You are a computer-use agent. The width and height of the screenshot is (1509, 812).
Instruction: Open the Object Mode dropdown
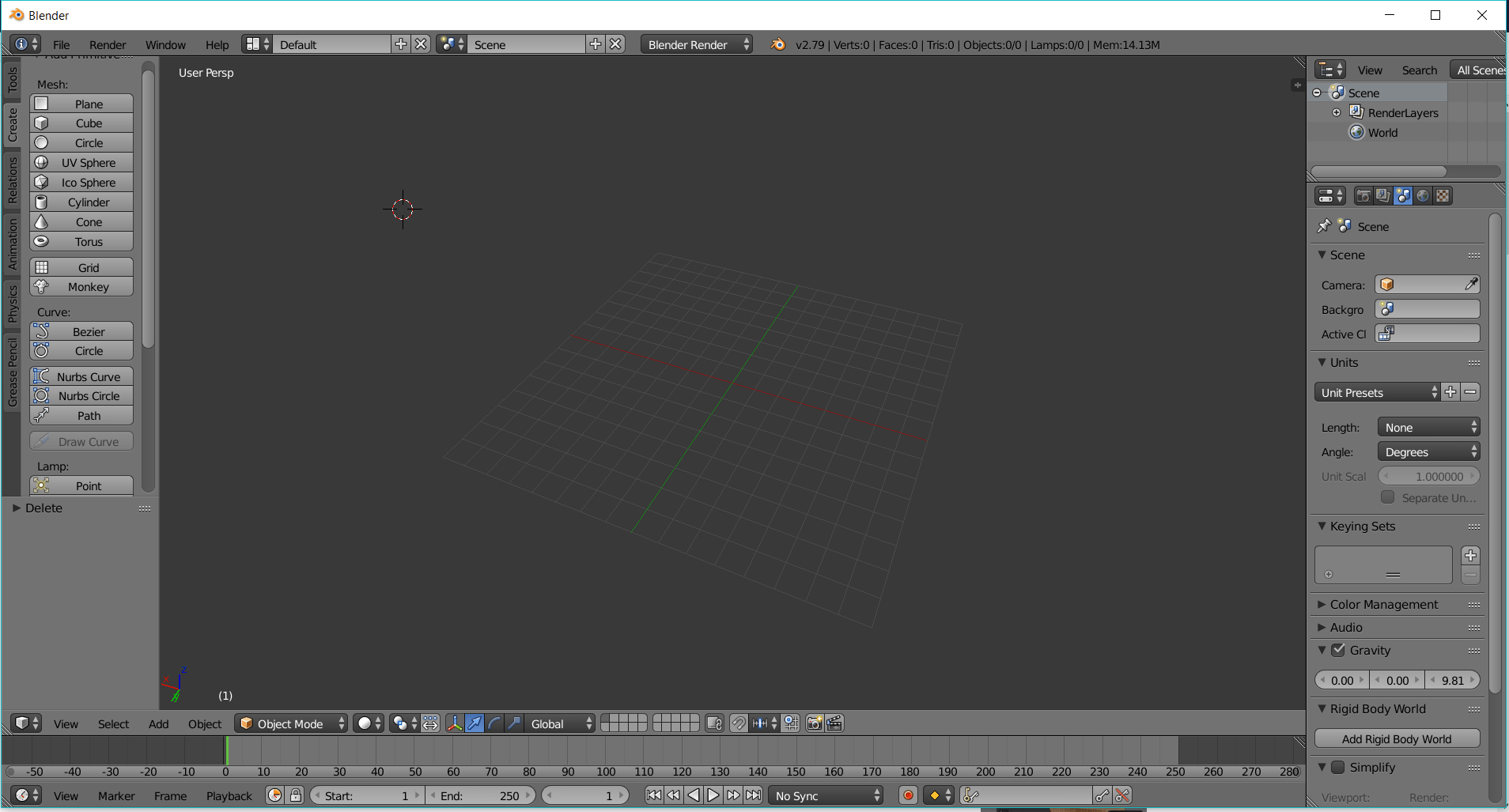click(291, 723)
